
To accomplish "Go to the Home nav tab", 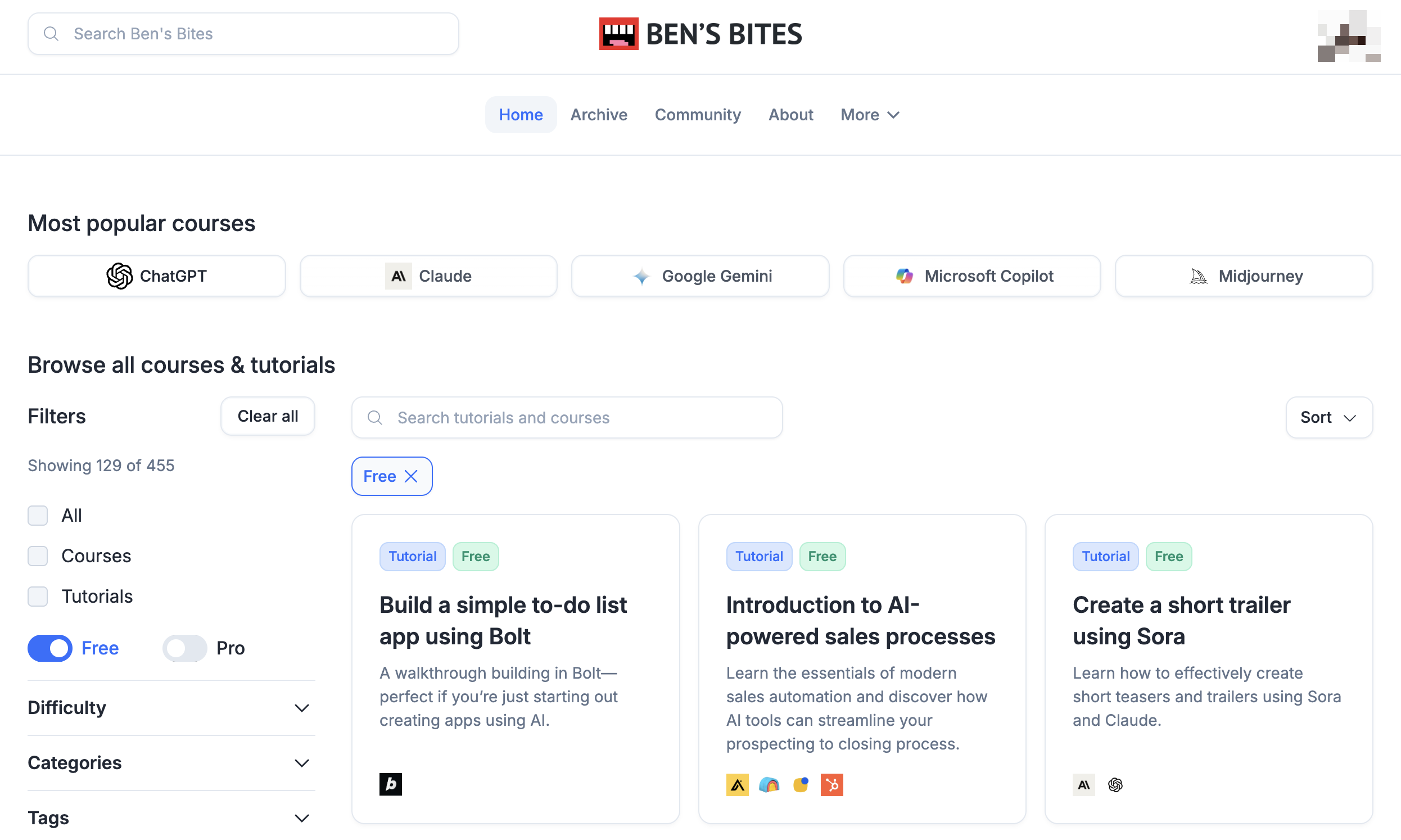I will click(x=521, y=115).
